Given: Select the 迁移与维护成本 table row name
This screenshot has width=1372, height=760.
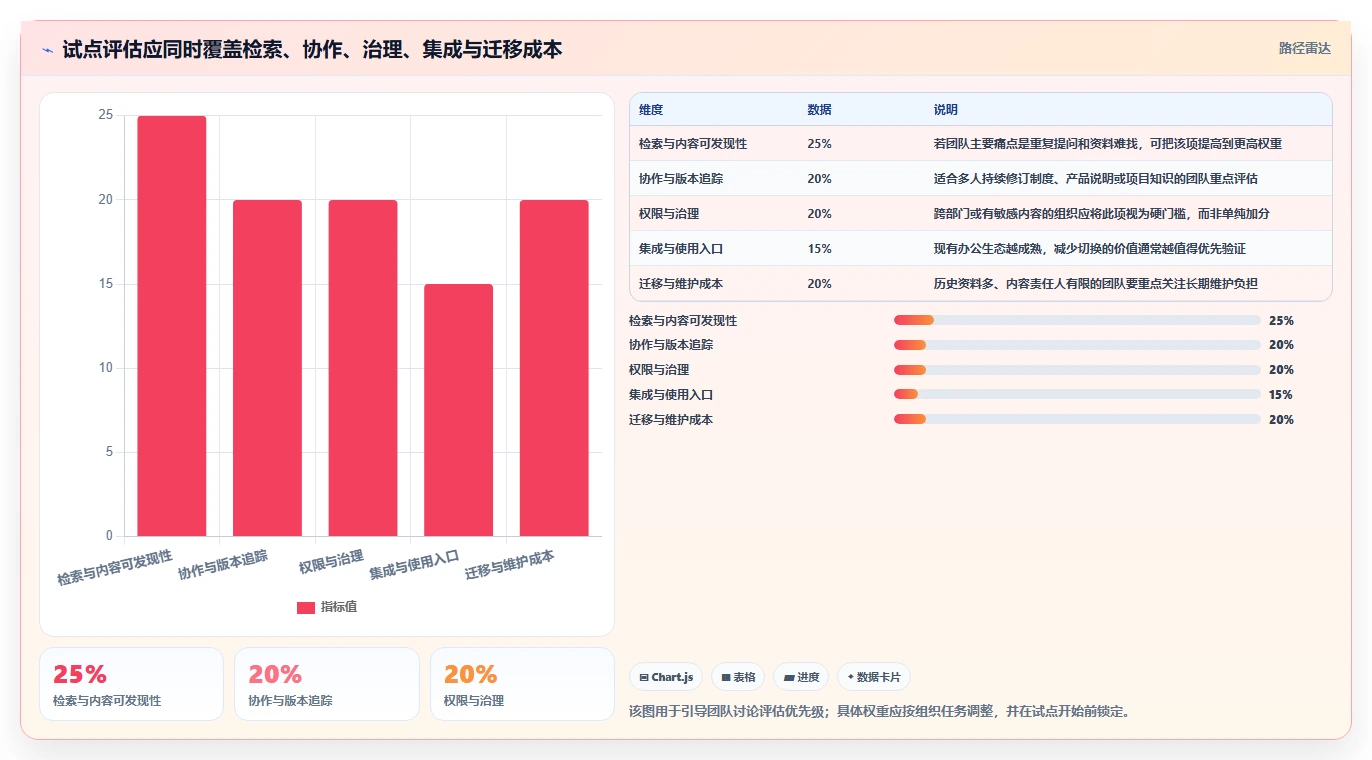Looking at the screenshot, I should (681, 284).
